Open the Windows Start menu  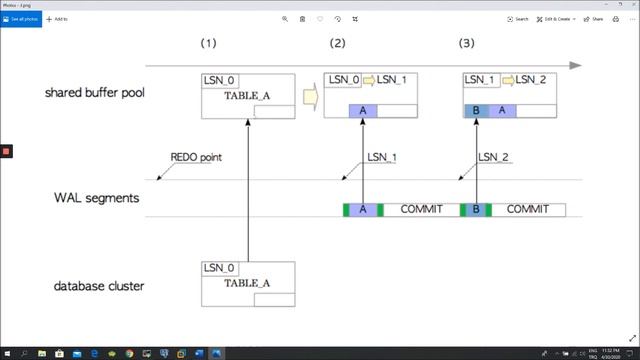click(7, 353)
